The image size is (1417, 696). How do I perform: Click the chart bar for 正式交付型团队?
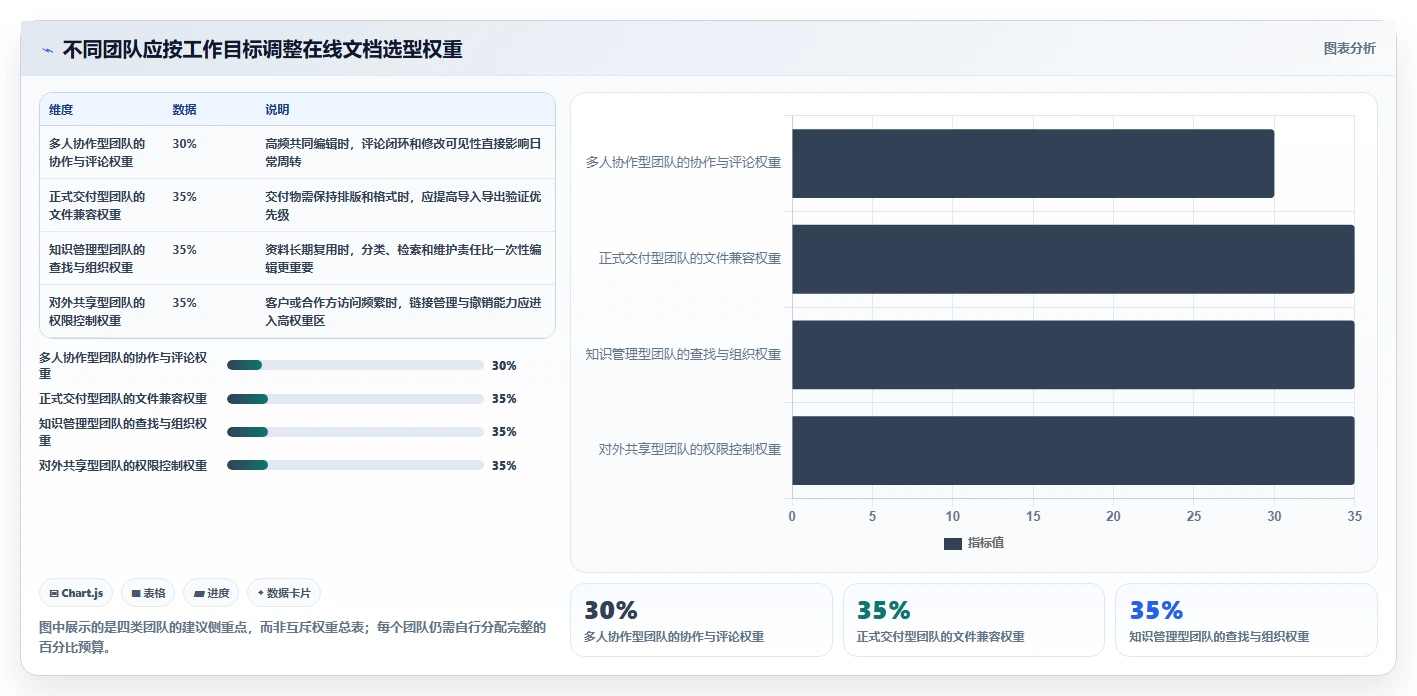point(1073,259)
